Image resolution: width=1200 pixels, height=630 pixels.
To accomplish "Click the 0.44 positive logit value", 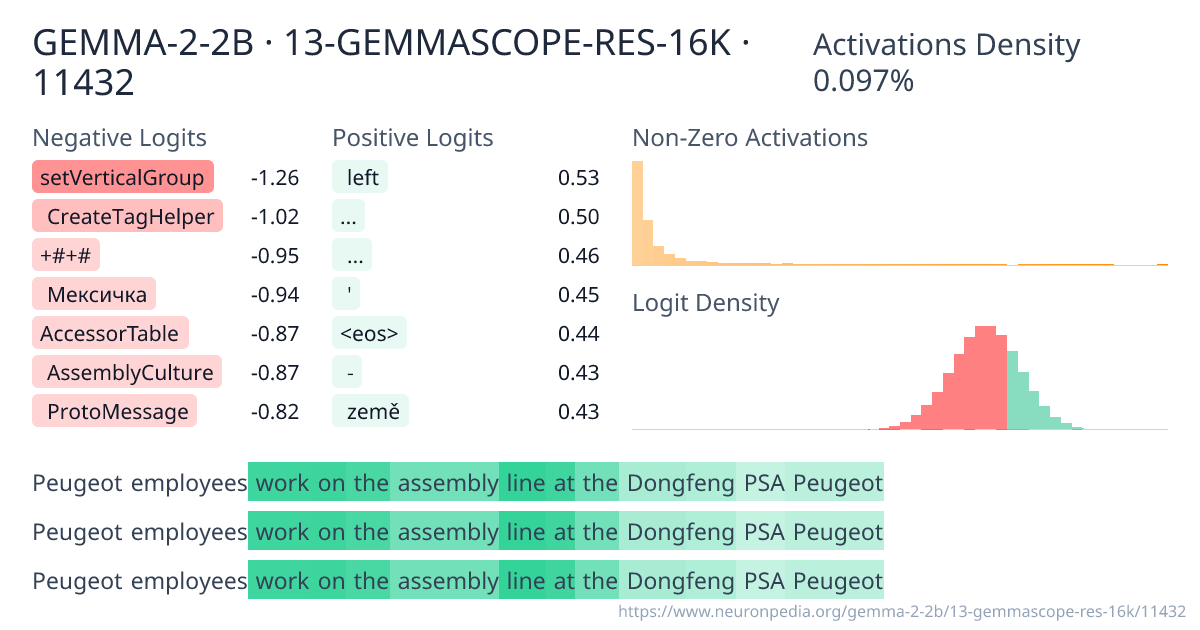I will (x=579, y=335).
